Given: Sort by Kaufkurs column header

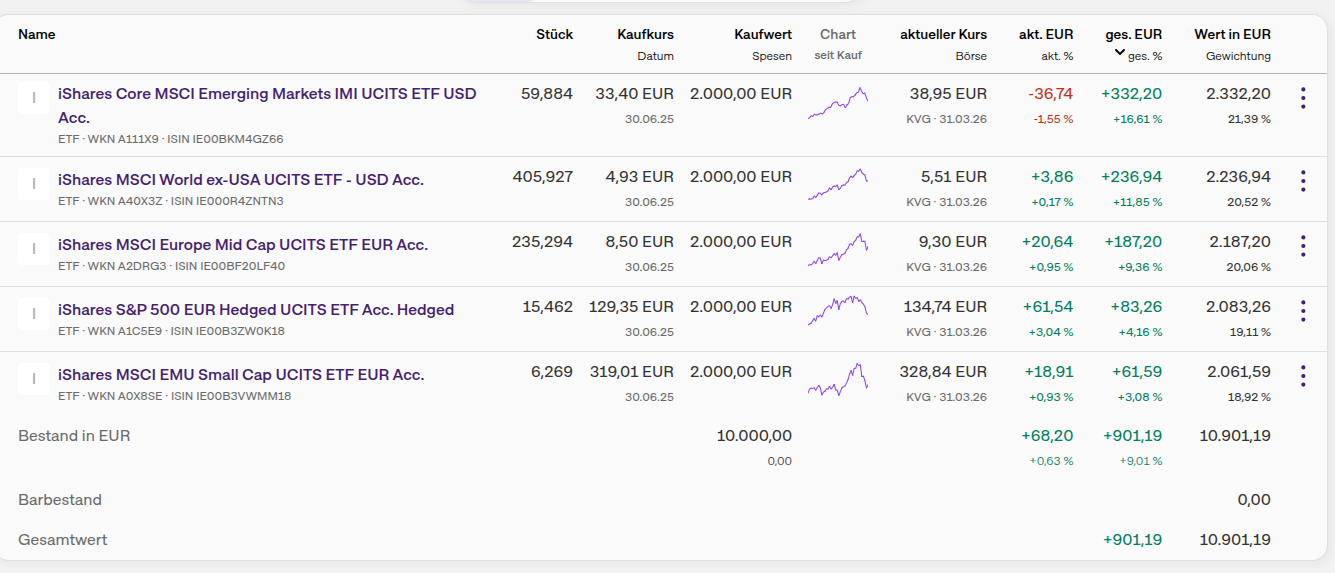Looking at the screenshot, I should click(x=645, y=34).
